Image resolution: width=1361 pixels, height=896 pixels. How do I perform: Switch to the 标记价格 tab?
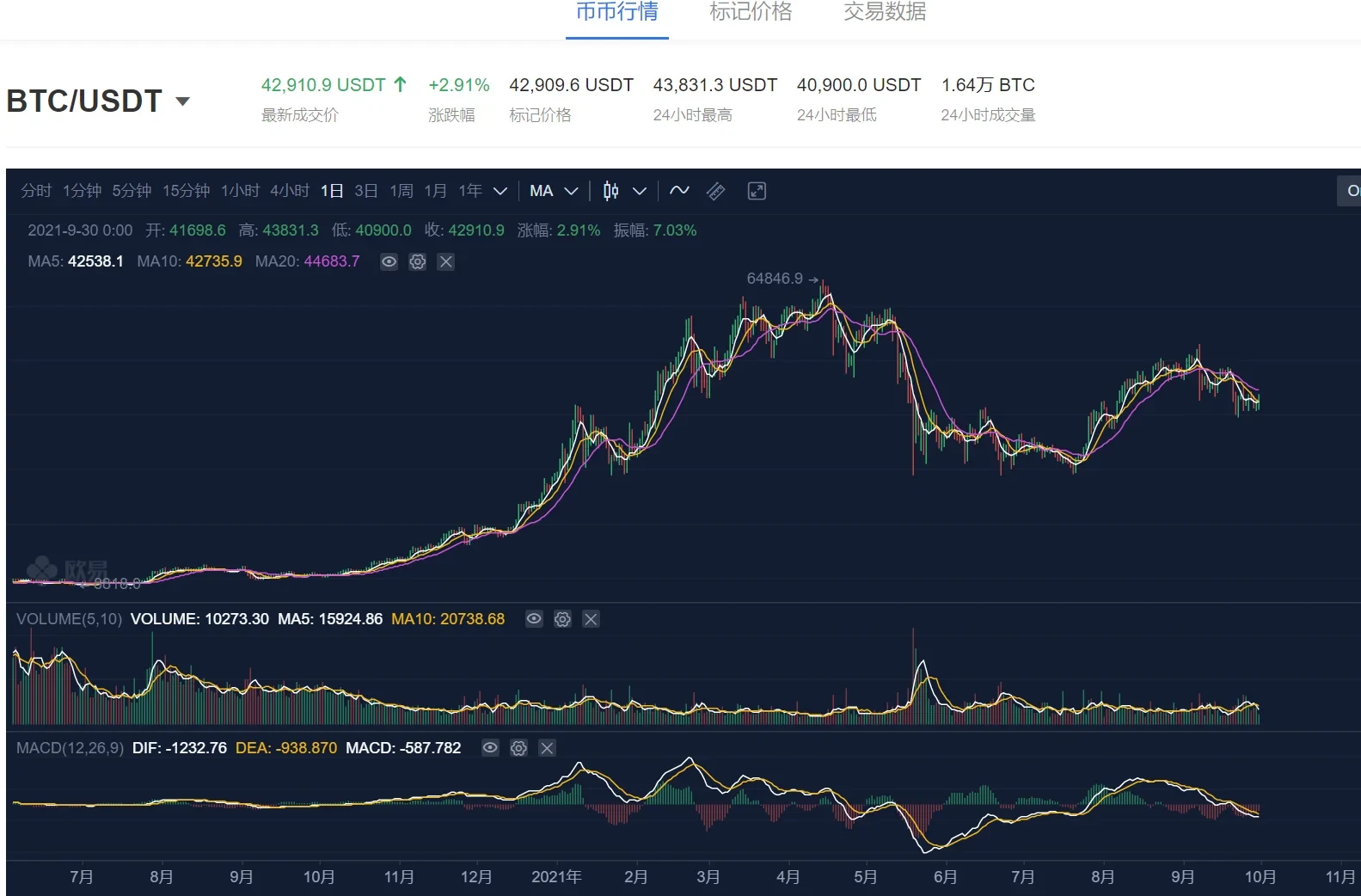click(x=751, y=12)
